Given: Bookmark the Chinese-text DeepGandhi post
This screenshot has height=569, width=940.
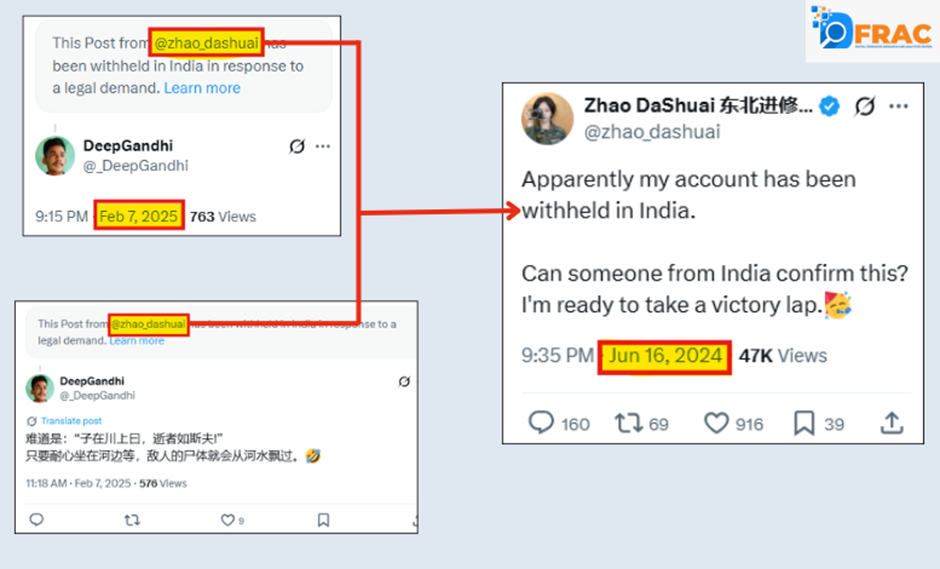Looking at the screenshot, I should coord(323,520).
